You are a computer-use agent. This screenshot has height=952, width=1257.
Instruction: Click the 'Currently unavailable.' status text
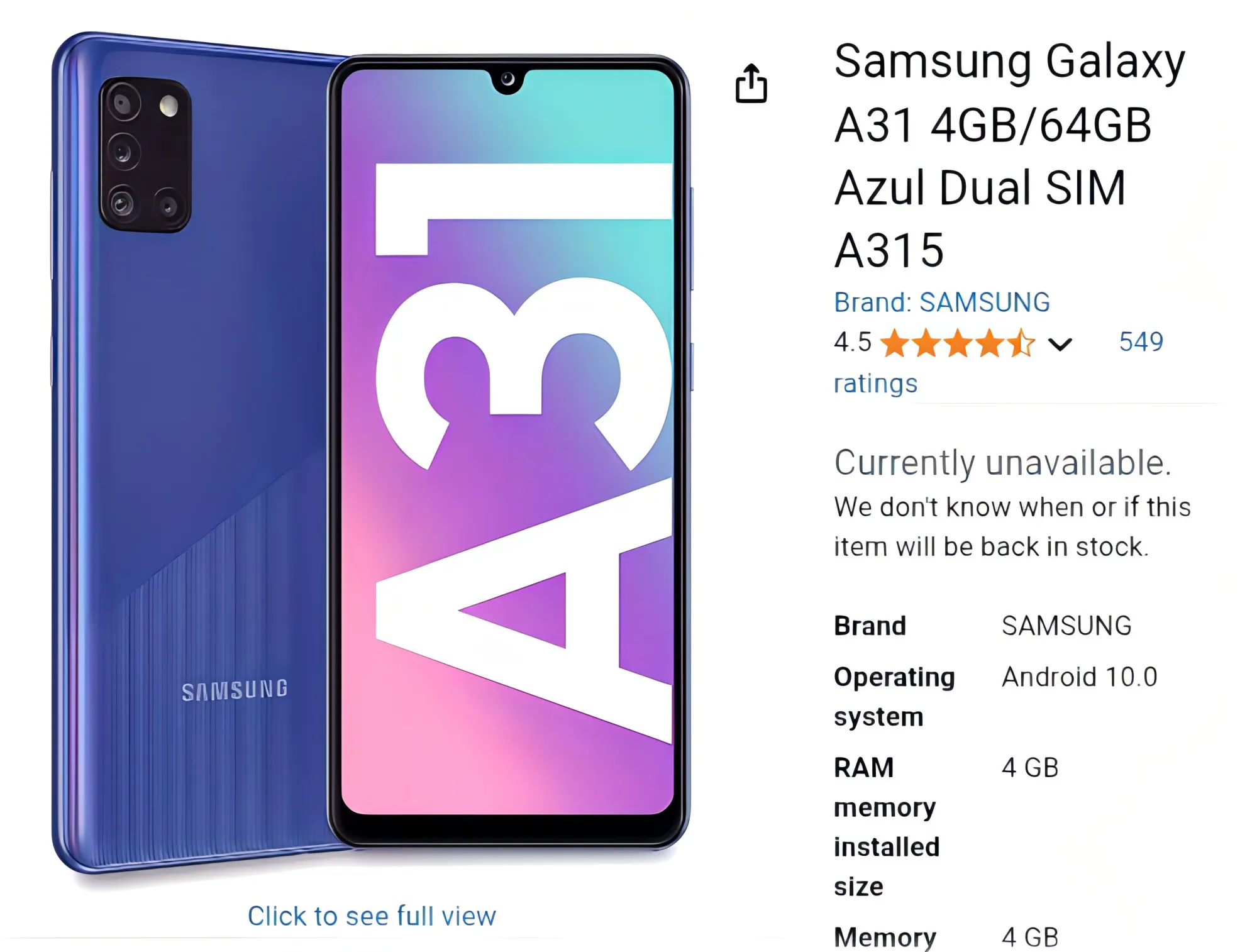coord(1003,463)
